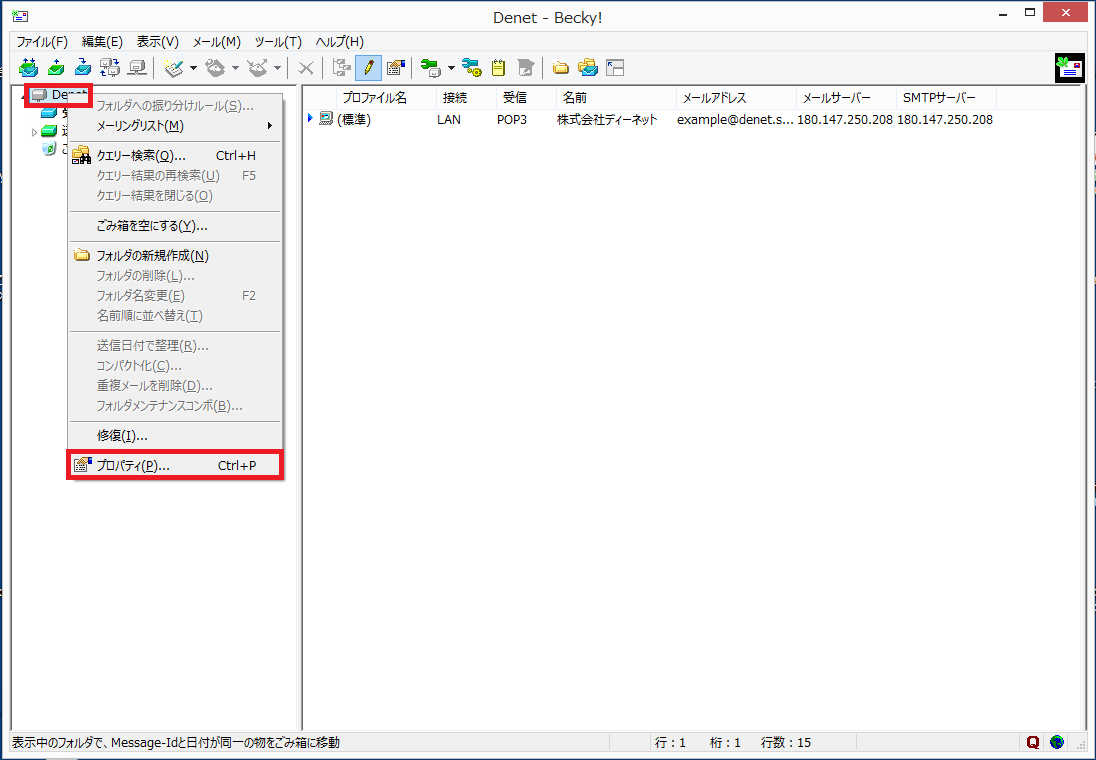Screen dimensions: 1096x760
Task: Choose プロパティ(P)... in context menu
Action: tap(175, 465)
